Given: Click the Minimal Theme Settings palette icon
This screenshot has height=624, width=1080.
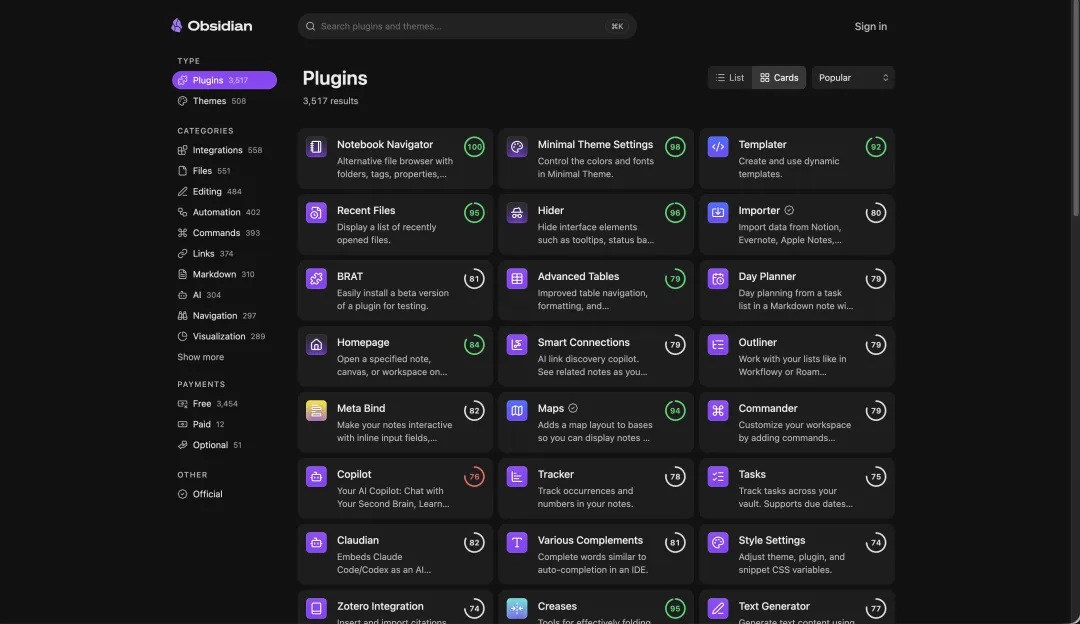Looking at the screenshot, I should 517,147.
